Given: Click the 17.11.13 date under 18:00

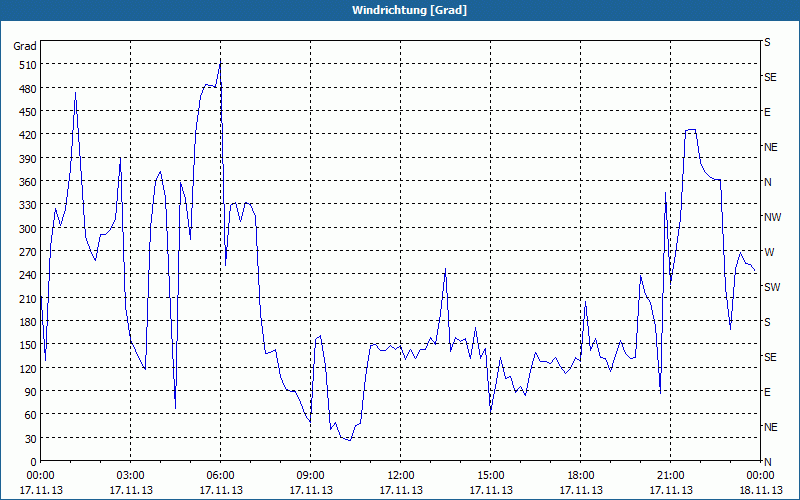Looking at the screenshot, I should (x=581, y=490).
